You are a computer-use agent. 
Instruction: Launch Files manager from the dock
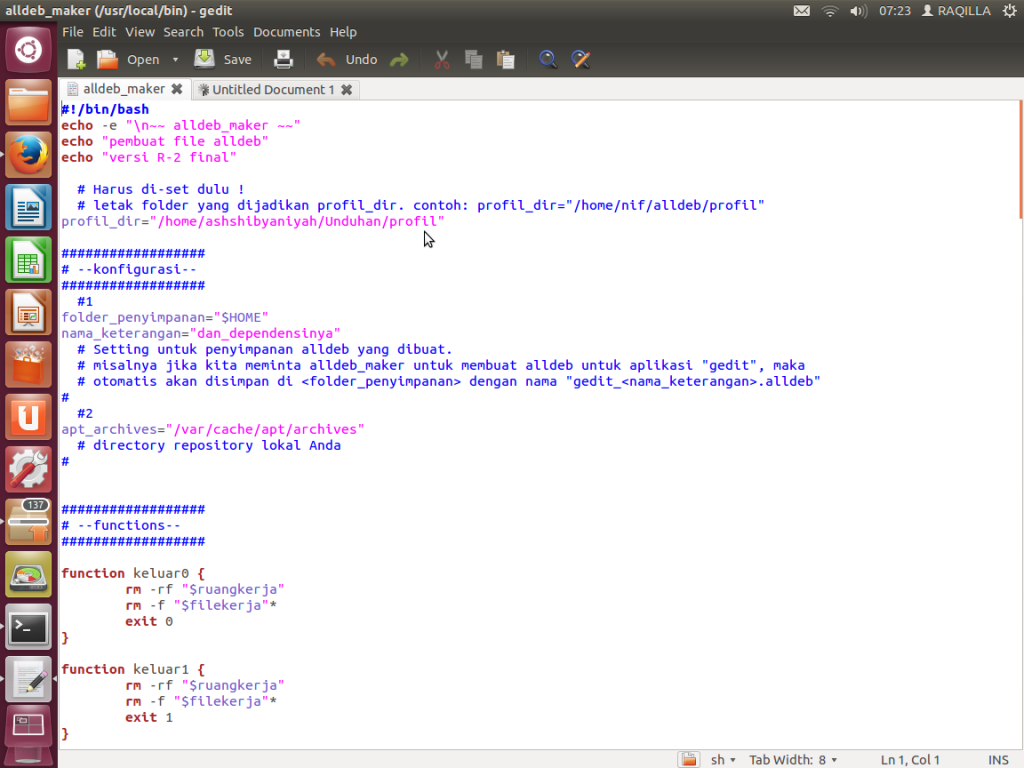point(28,103)
